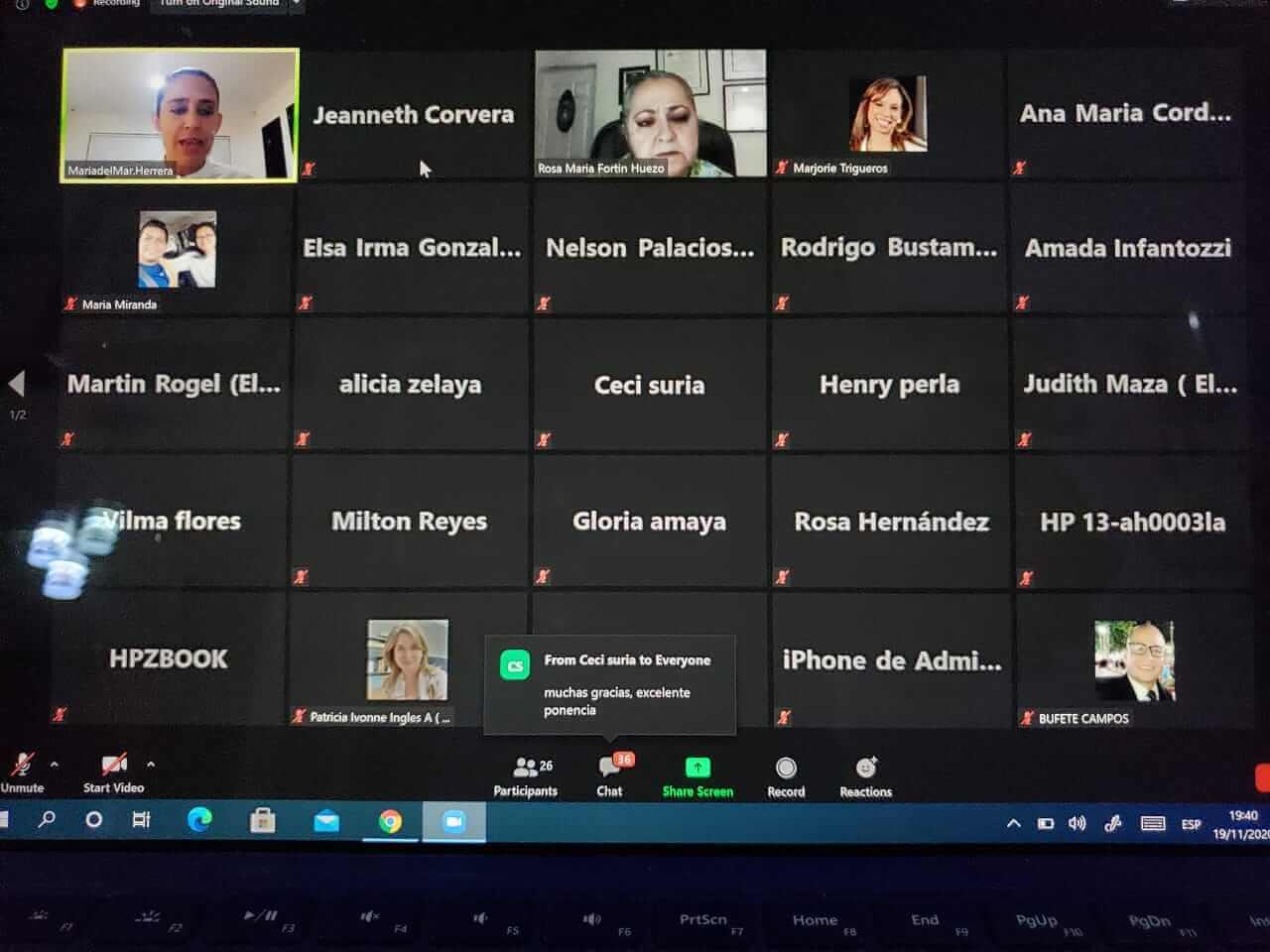The height and width of the screenshot is (952, 1270).
Task: Select the Gloria amaya tile
Action: 650,522
